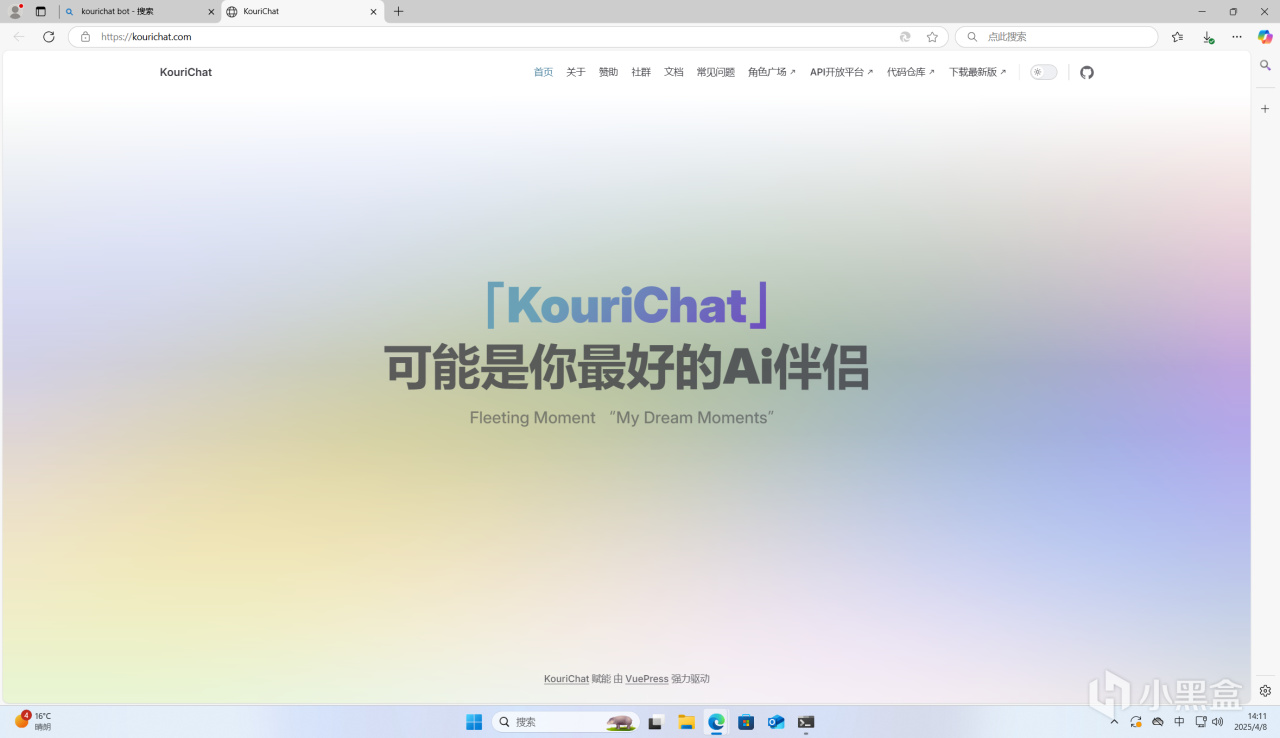This screenshot has width=1280, height=738.
Task: Open a new browser tab
Action: pyautogui.click(x=399, y=12)
